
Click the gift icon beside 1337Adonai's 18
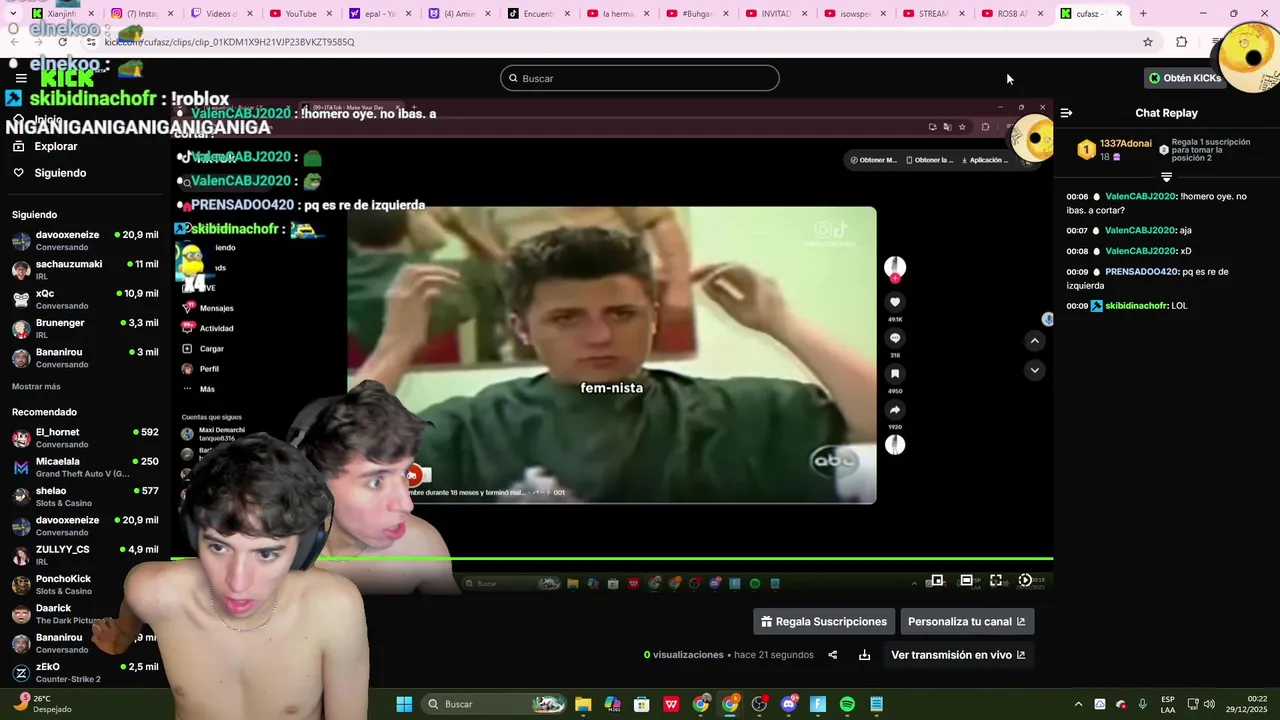1117,157
